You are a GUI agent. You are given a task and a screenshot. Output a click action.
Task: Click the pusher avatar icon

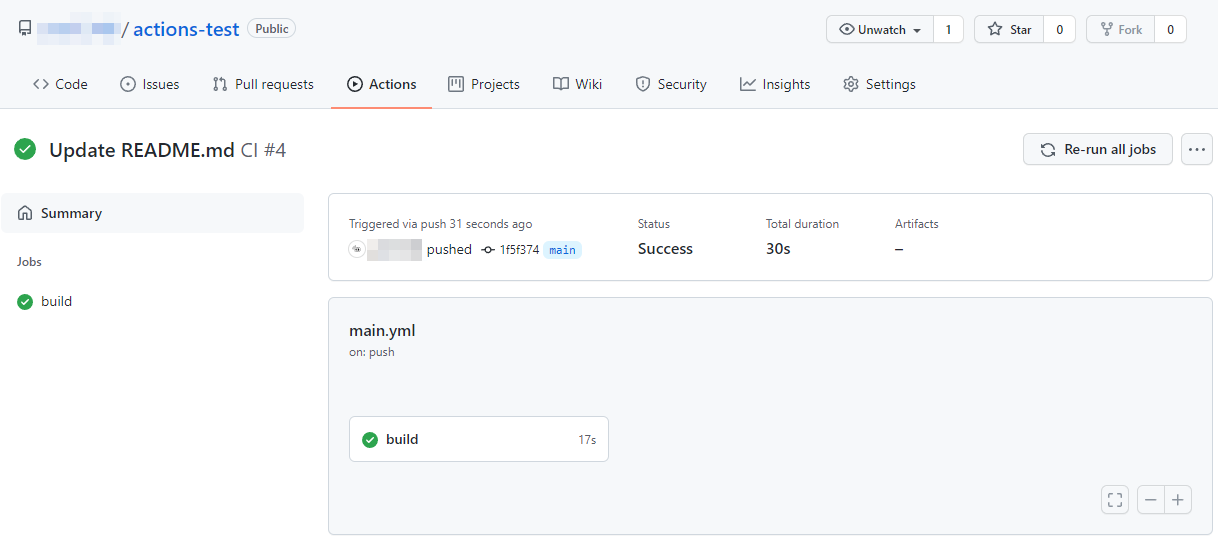(x=357, y=249)
